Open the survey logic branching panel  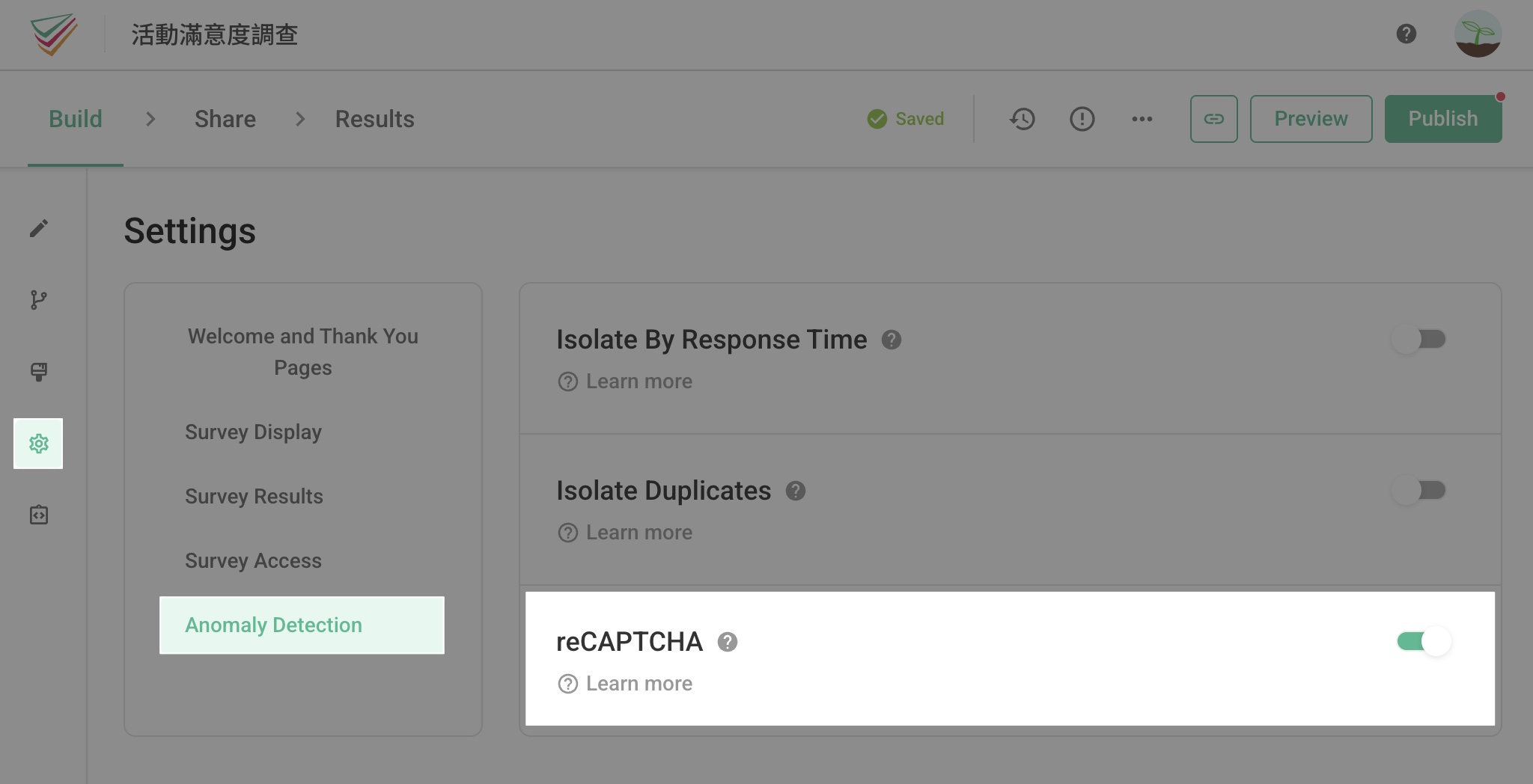click(x=39, y=299)
